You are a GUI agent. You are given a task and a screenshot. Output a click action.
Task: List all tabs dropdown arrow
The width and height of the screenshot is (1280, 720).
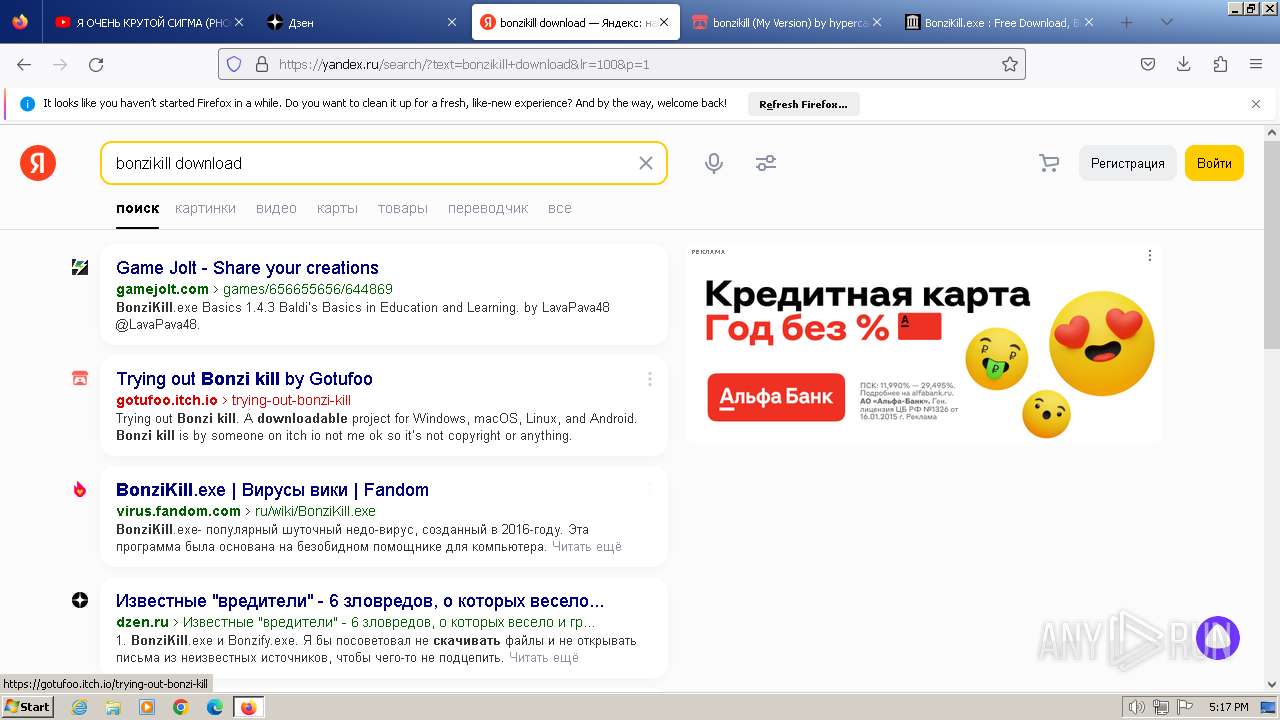tap(1166, 22)
